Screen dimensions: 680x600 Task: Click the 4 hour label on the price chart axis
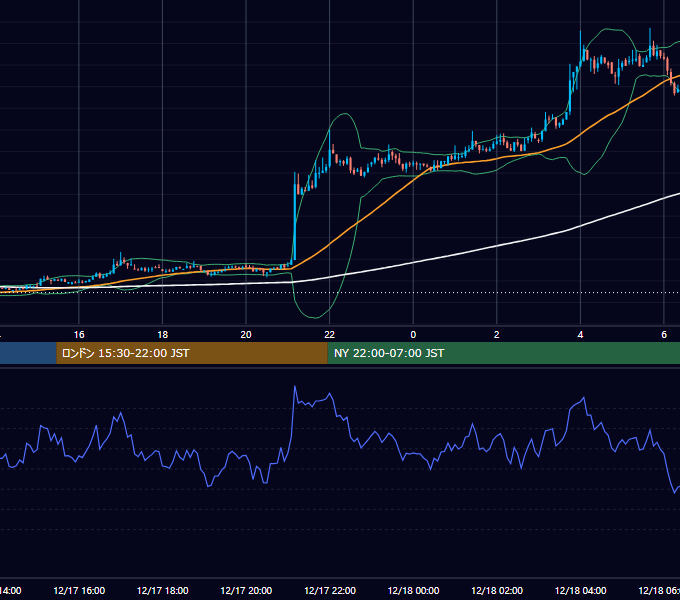580,335
